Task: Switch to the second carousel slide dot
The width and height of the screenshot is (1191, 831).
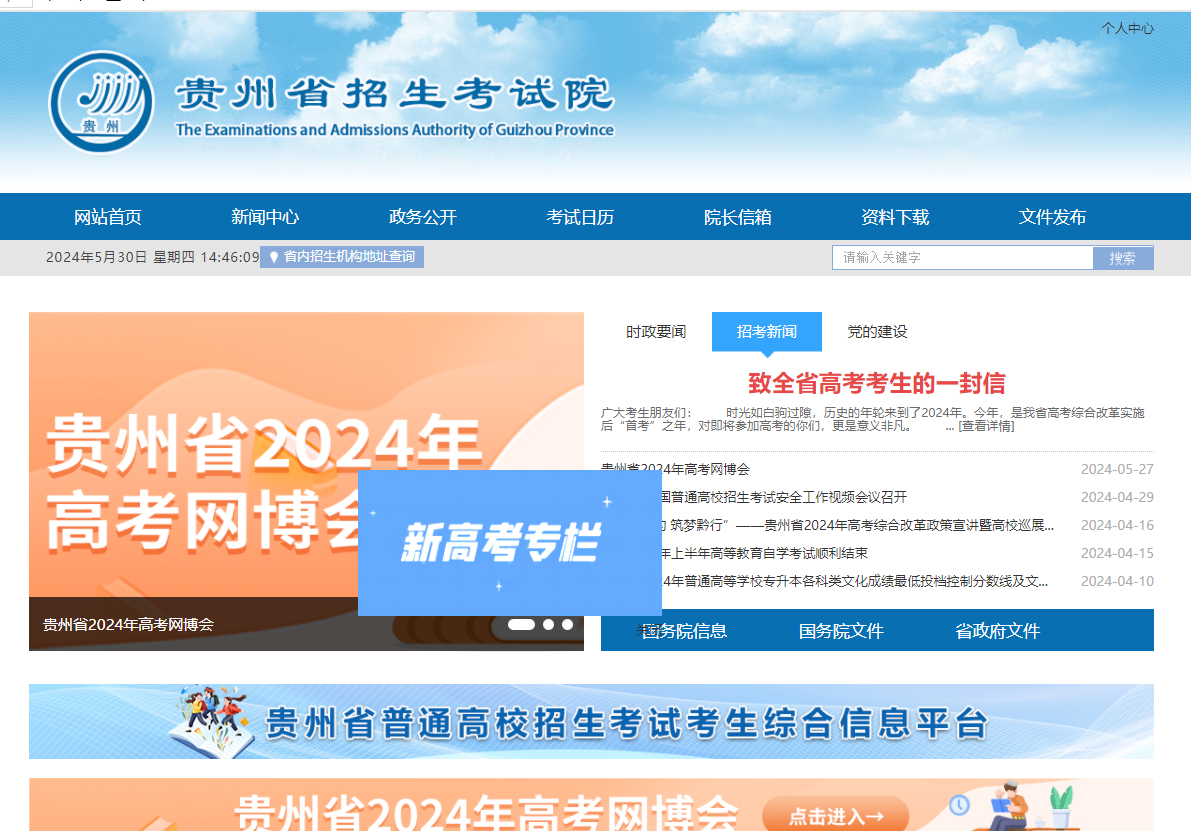Action: point(548,624)
